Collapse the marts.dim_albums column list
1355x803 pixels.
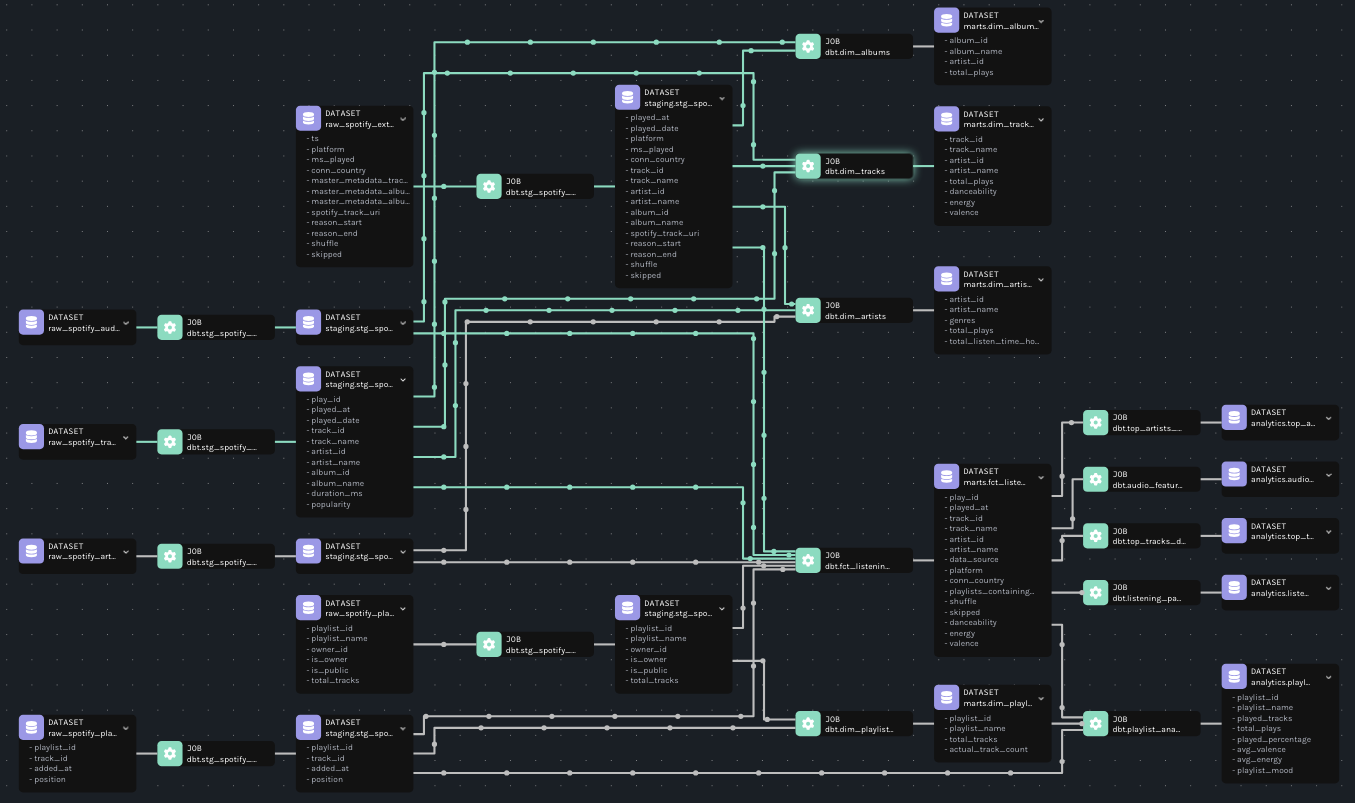point(1041,20)
